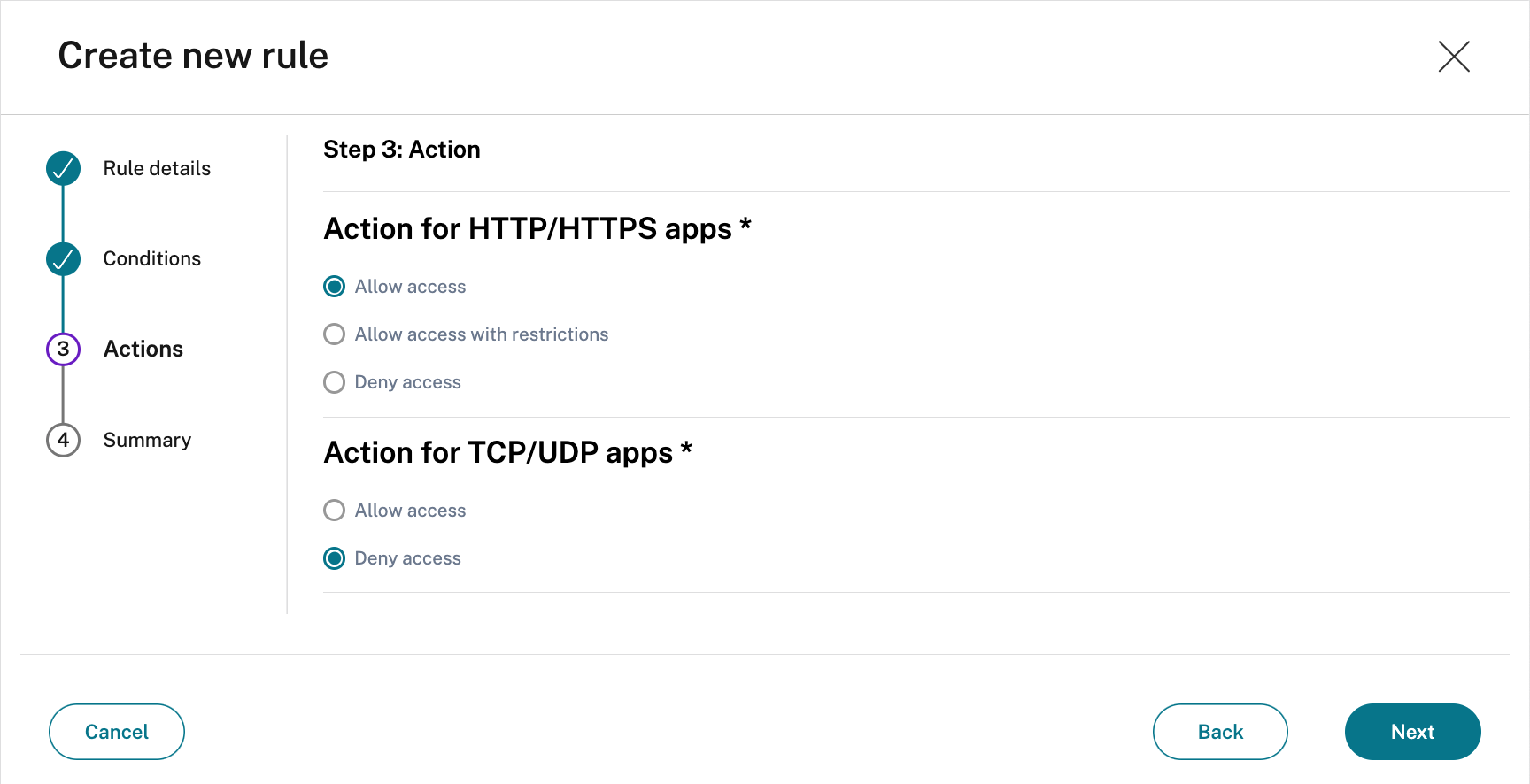Close the Create new rule dialog
Viewport: 1530px width, 784px height.
(1453, 57)
